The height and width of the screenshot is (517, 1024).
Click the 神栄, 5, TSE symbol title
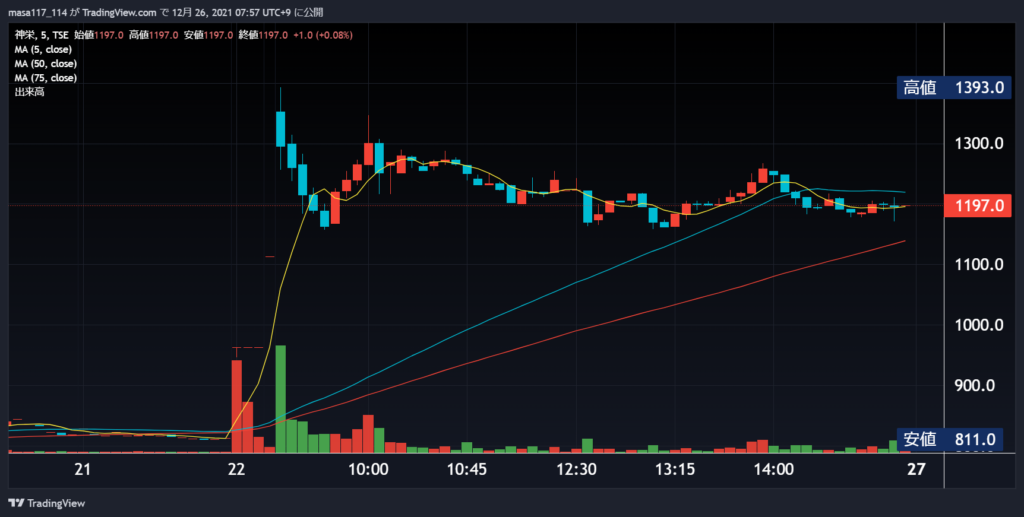pos(42,35)
